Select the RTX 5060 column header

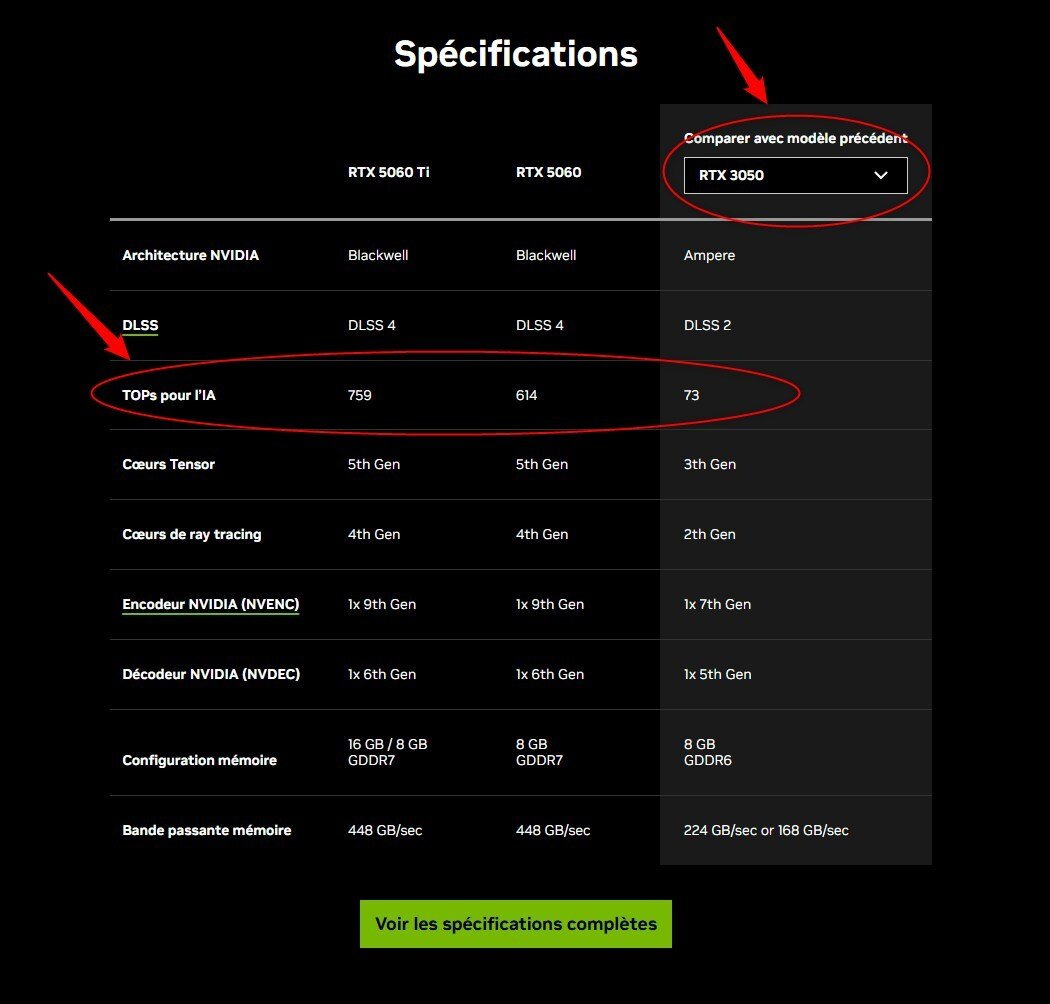point(548,172)
